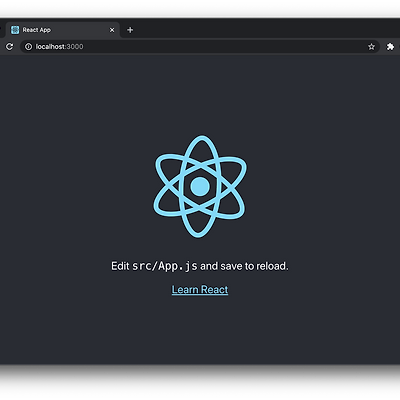The width and height of the screenshot is (400, 400).
Task: Click the 'Edit src/App.js and save to reload.' text
Action: (x=200, y=266)
